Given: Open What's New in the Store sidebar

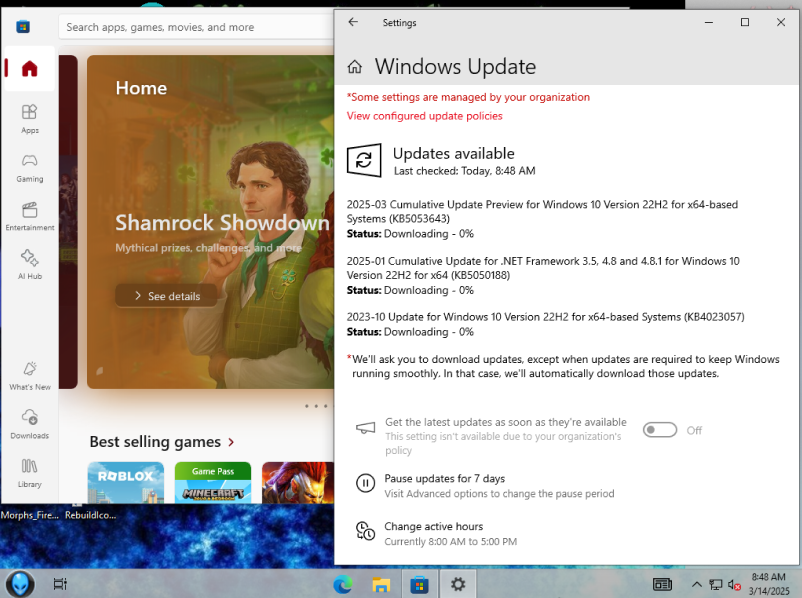Looking at the screenshot, I should (x=29, y=375).
